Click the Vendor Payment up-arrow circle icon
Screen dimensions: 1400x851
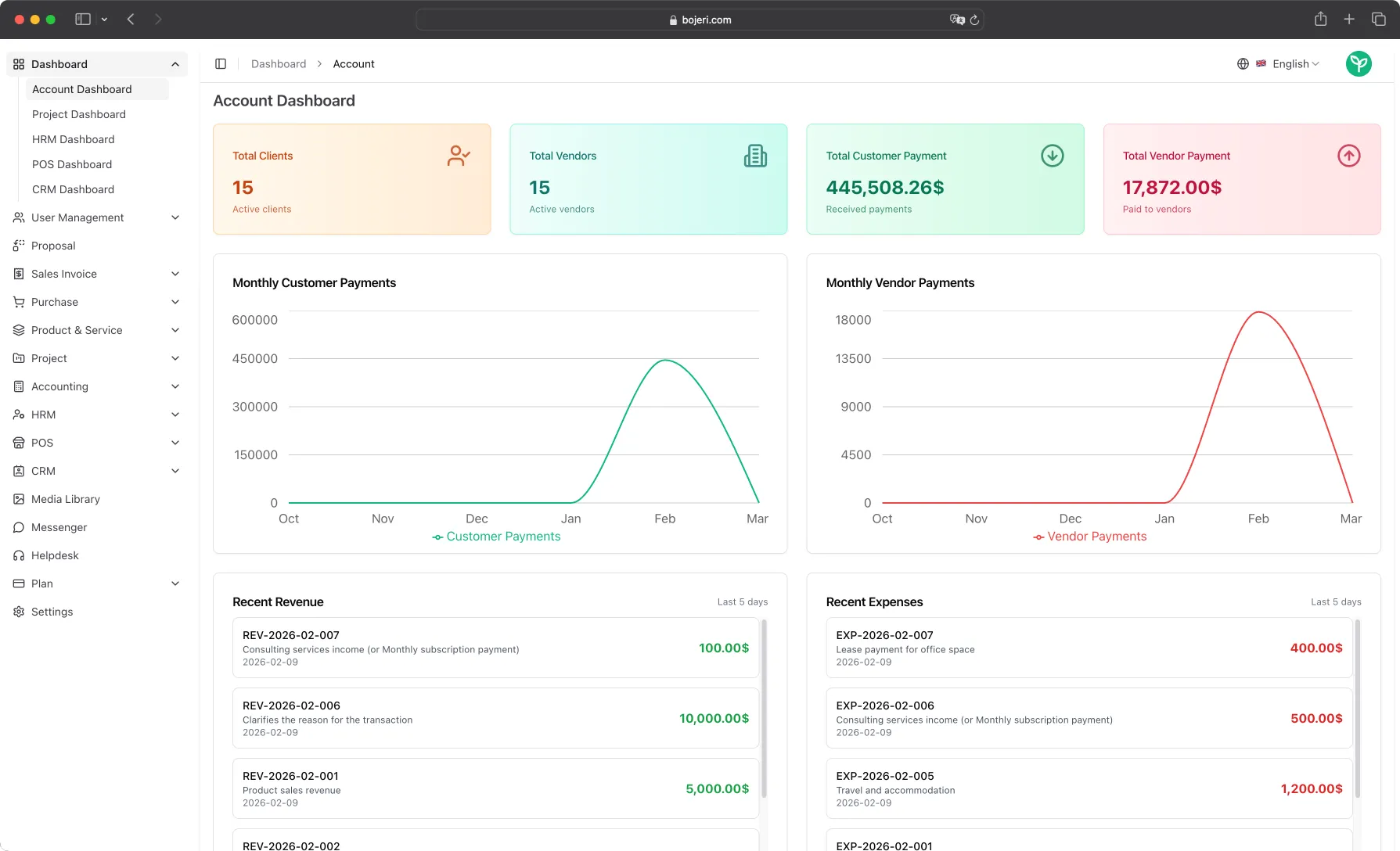tap(1348, 156)
